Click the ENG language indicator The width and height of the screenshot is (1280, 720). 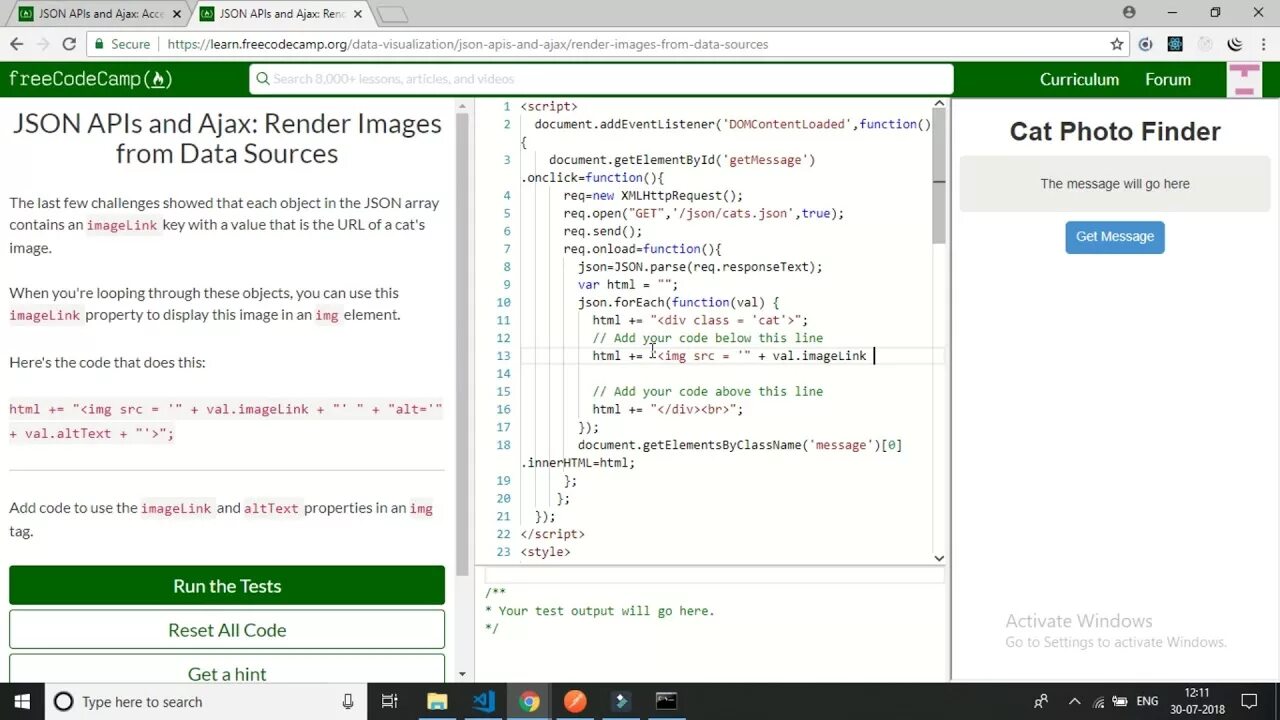click(x=1147, y=702)
